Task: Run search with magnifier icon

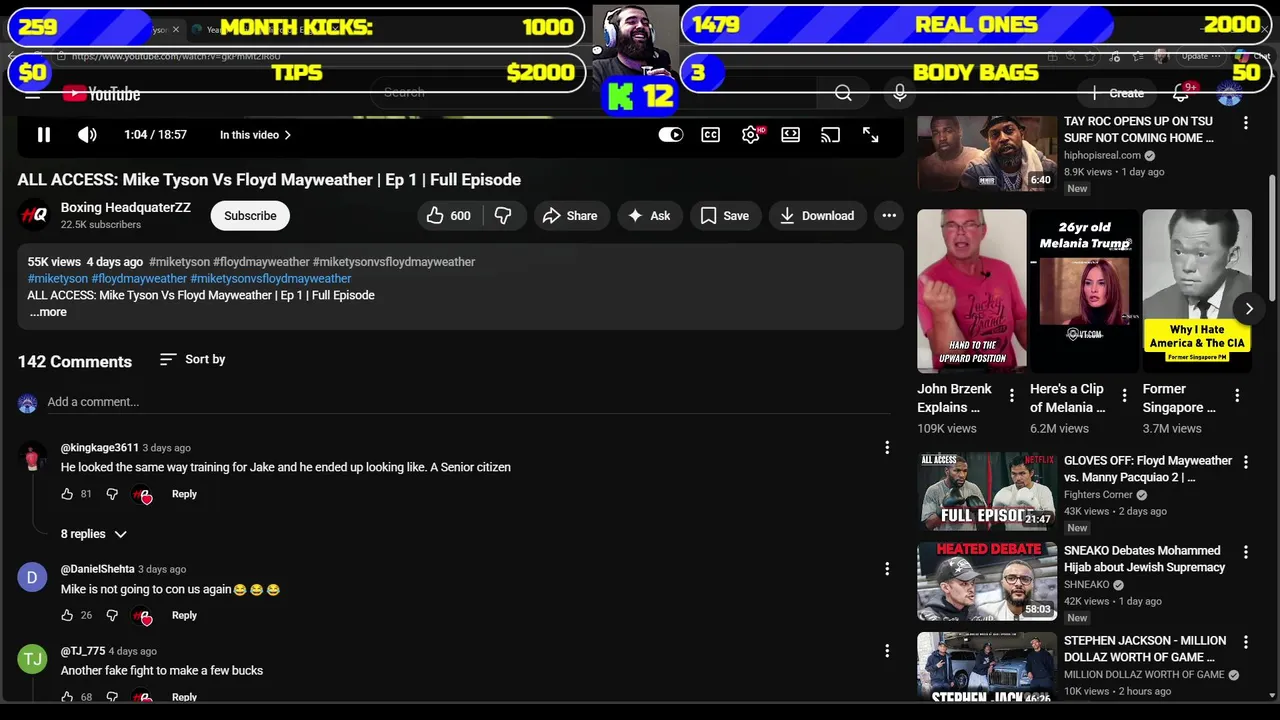Action: click(x=843, y=93)
